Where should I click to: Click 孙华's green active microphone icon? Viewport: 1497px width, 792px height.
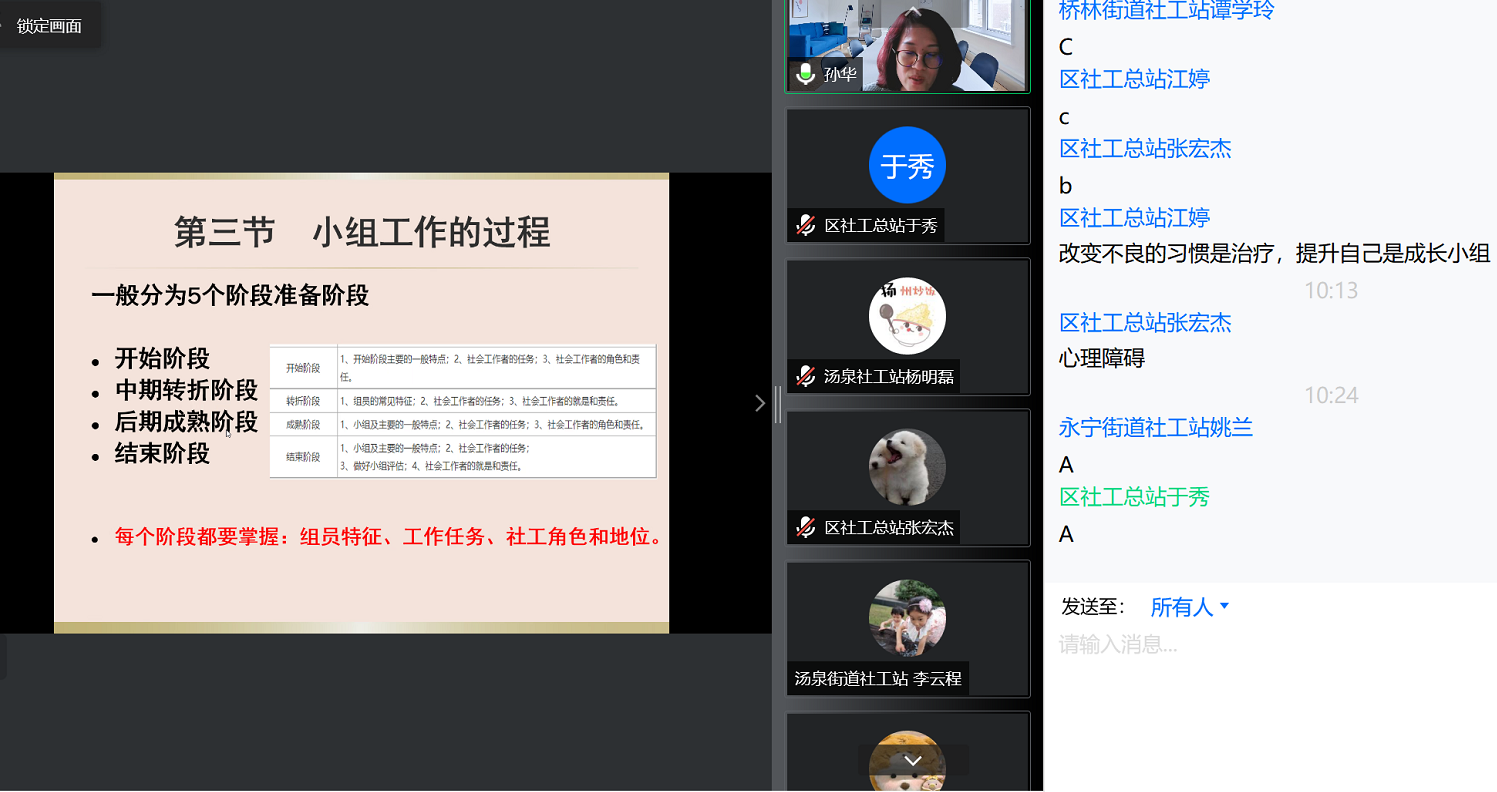tap(805, 74)
